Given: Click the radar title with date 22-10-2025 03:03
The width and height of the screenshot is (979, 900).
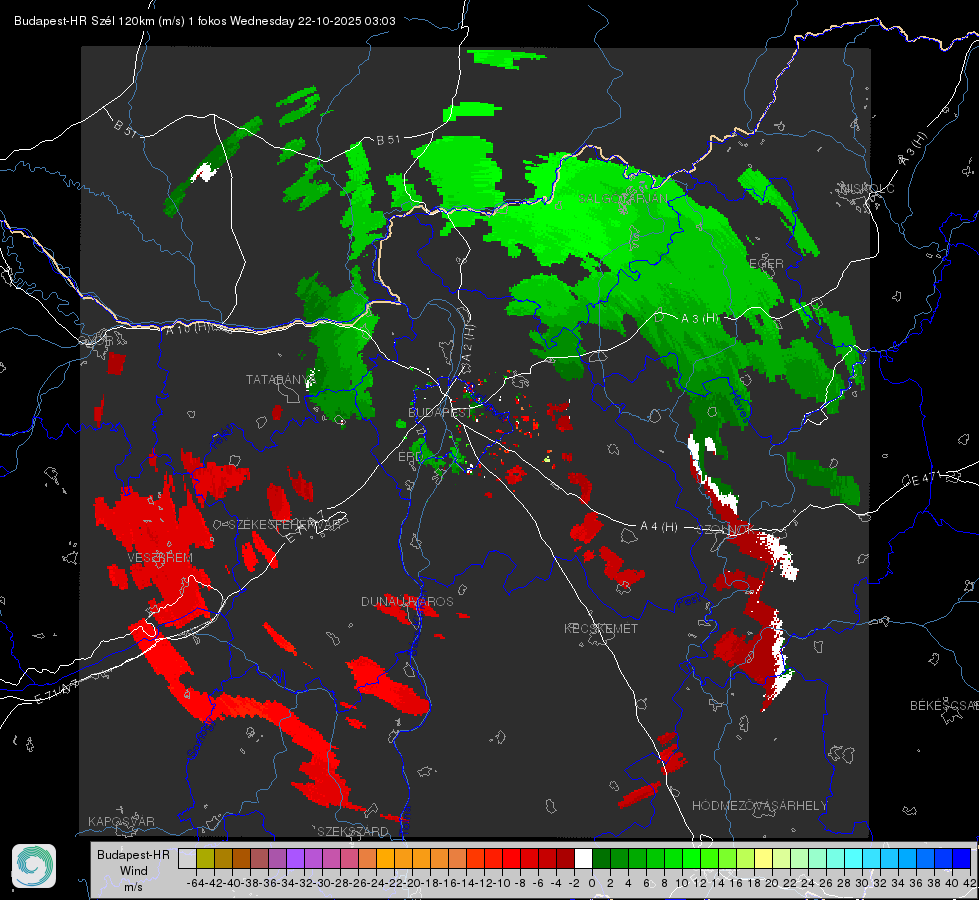Looking at the screenshot, I should click(x=205, y=21).
